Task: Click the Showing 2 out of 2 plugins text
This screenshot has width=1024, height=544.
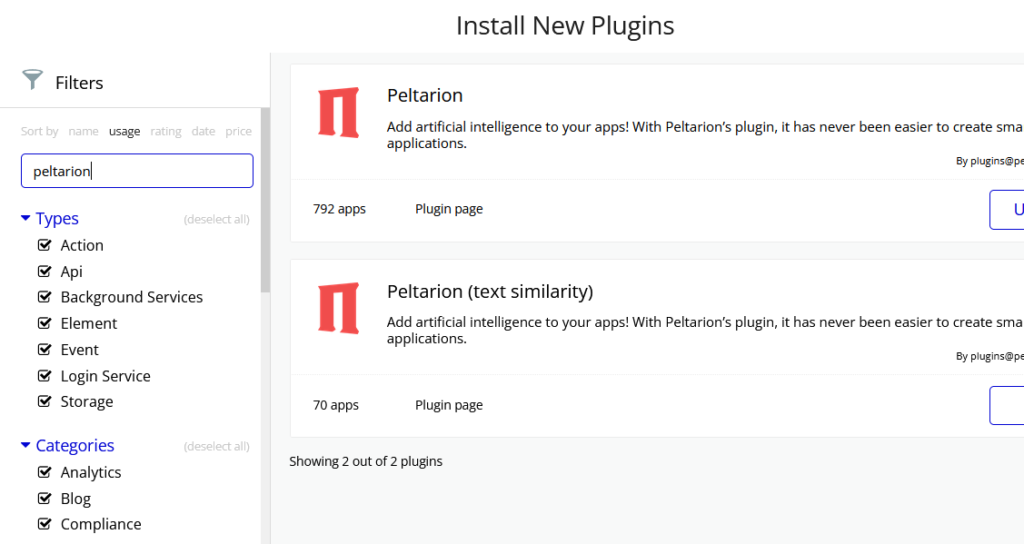Action: [x=366, y=461]
